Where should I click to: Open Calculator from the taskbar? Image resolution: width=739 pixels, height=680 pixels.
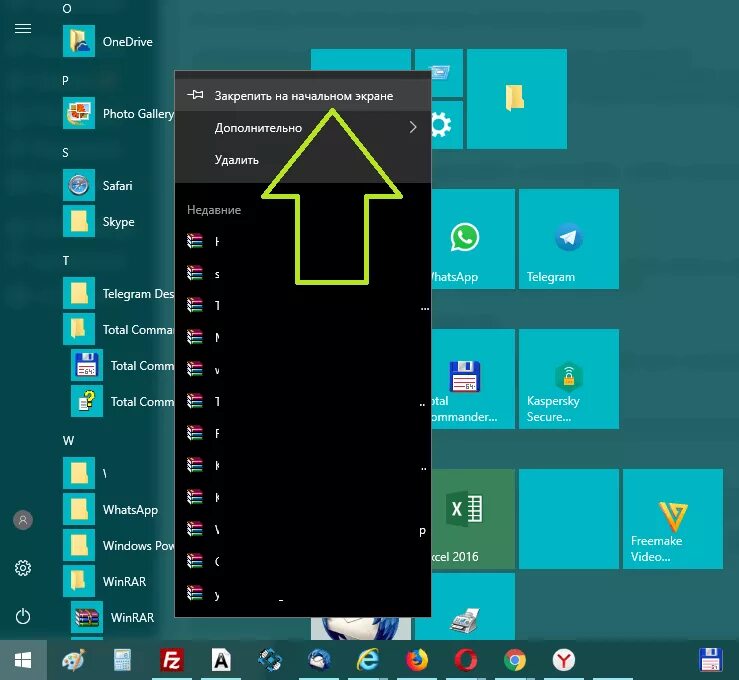(x=122, y=660)
